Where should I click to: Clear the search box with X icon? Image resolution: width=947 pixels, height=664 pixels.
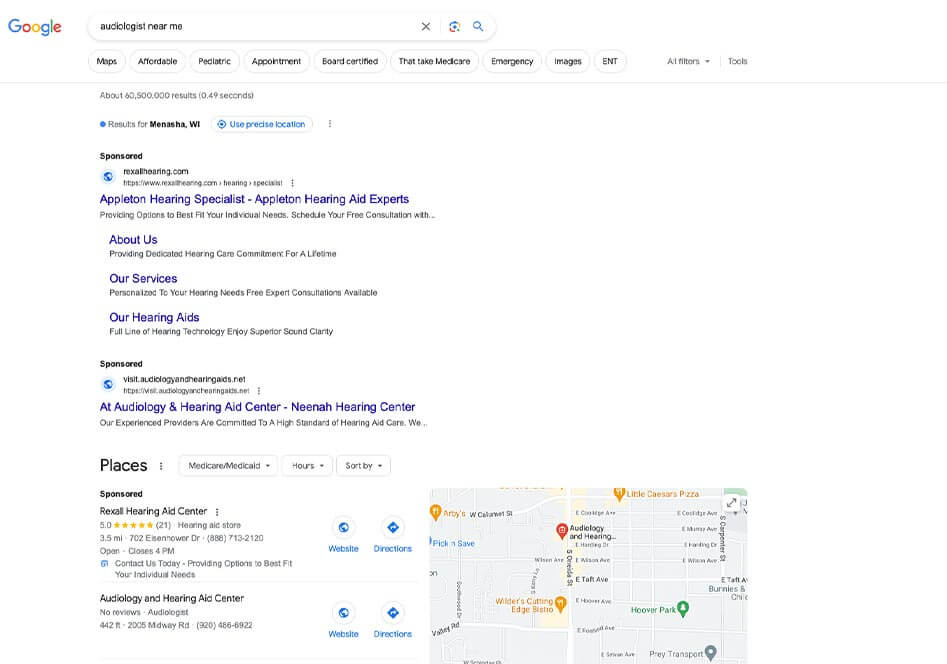426,27
